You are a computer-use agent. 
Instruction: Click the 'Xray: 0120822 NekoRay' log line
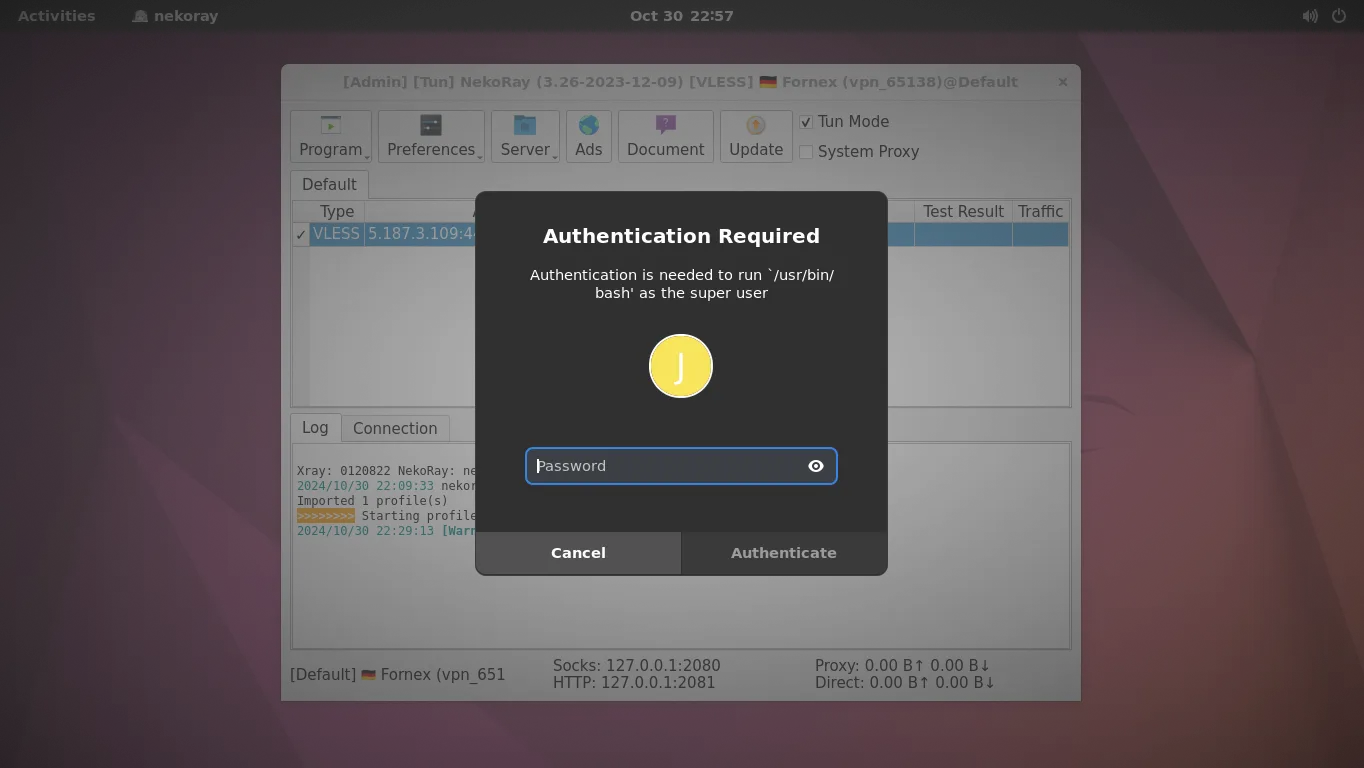click(386, 471)
